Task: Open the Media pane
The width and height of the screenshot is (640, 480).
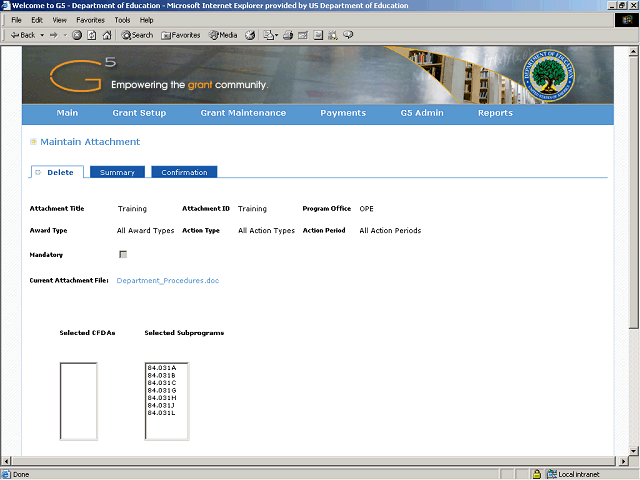Action: pyautogui.click(x=223, y=36)
